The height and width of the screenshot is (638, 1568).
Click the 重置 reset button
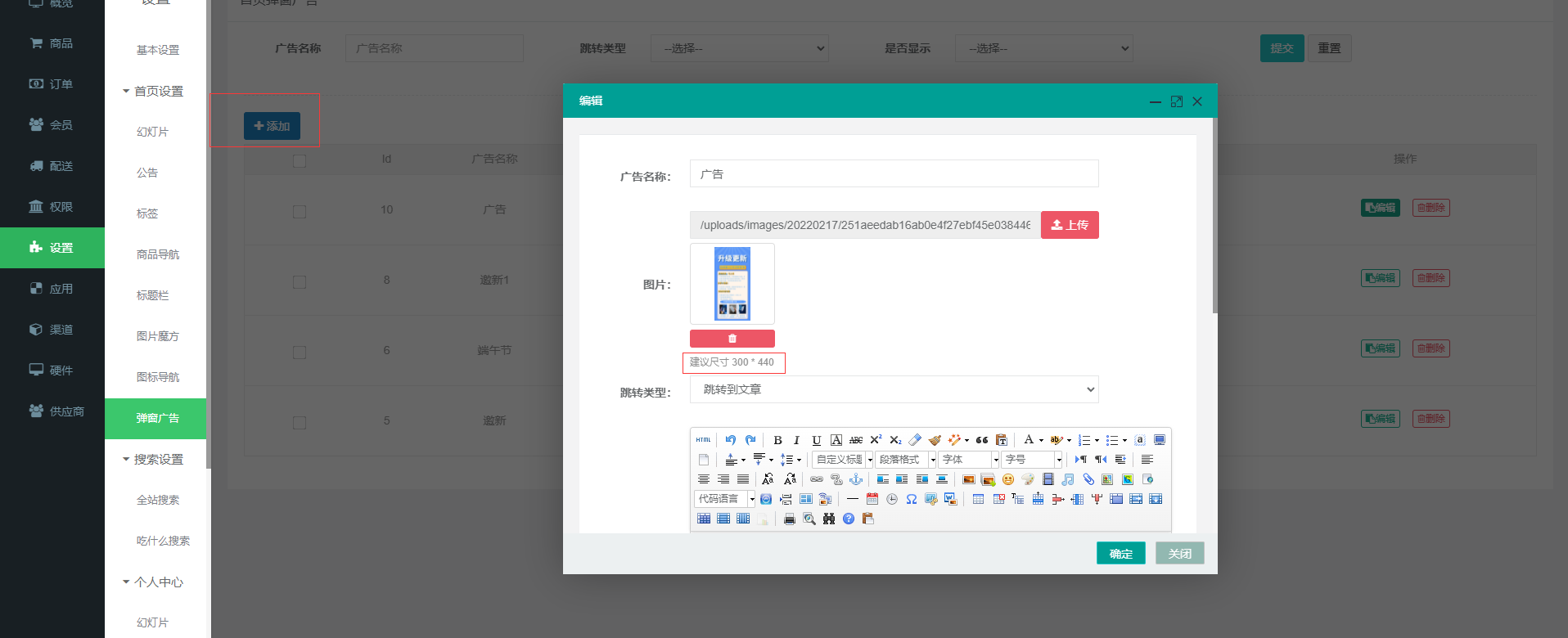(1329, 48)
